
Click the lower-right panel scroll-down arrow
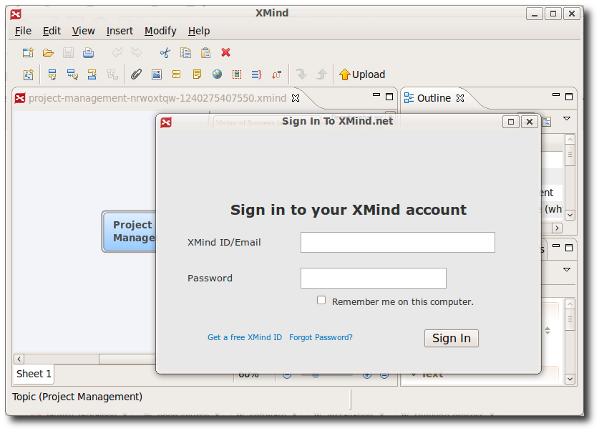coord(570,379)
